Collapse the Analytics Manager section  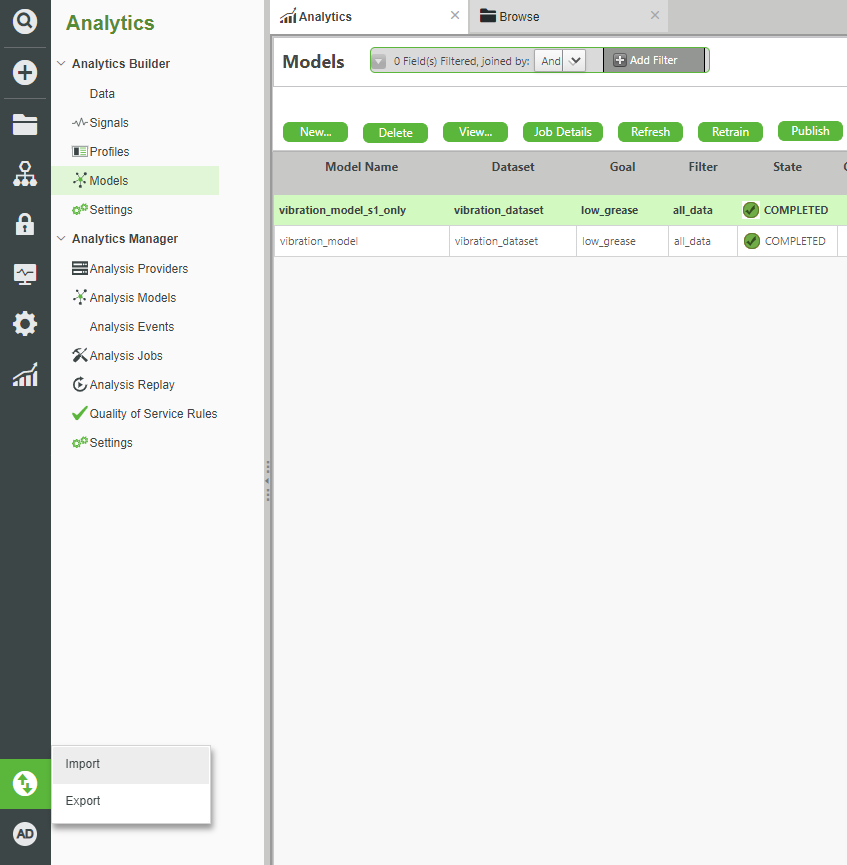[61, 238]
